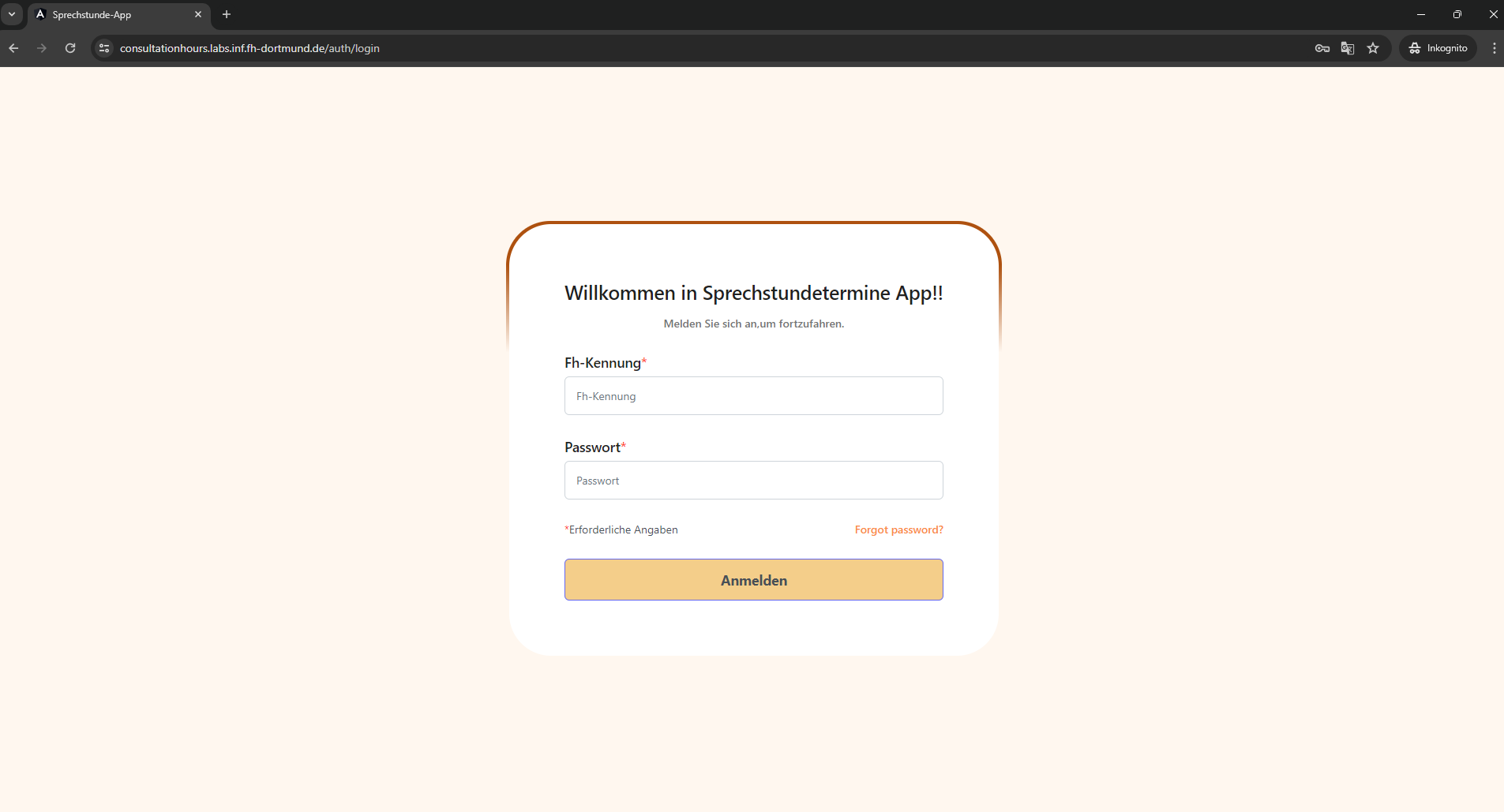
Task: Open the password manager key icon
Action: (x=1322, y=48)
